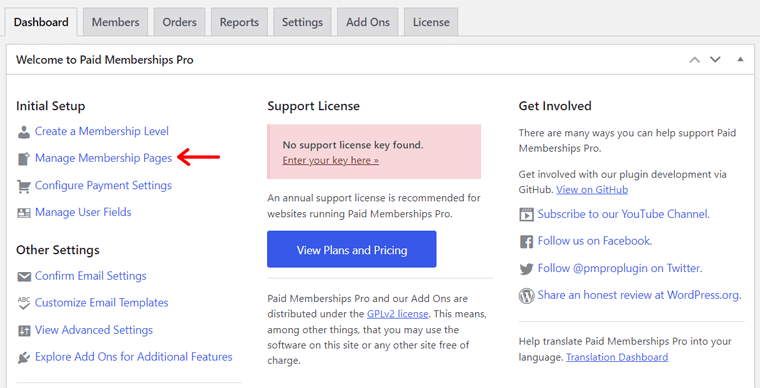The width and height of the screenshot is (760, 388).
Task: Click the Enter your key here link
Action: [331, 160]
